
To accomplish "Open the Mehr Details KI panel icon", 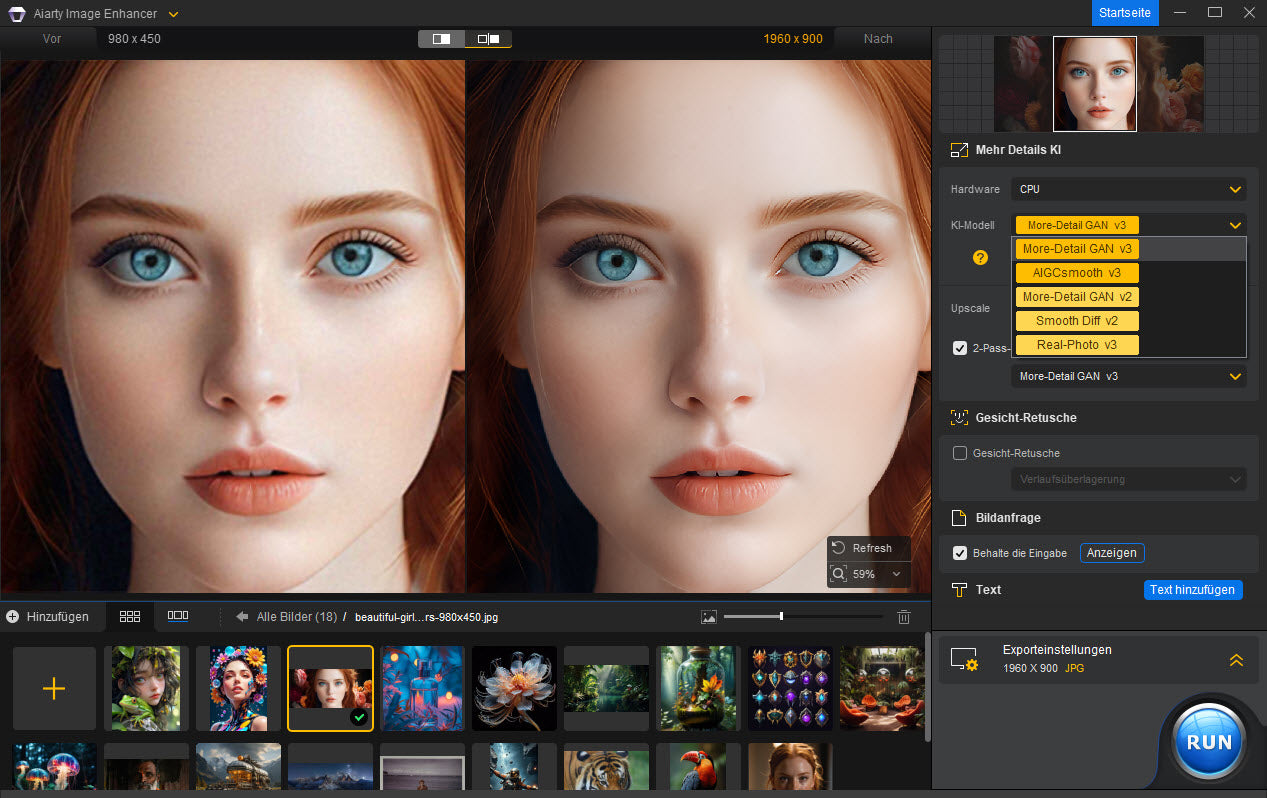I will [959, 149].
